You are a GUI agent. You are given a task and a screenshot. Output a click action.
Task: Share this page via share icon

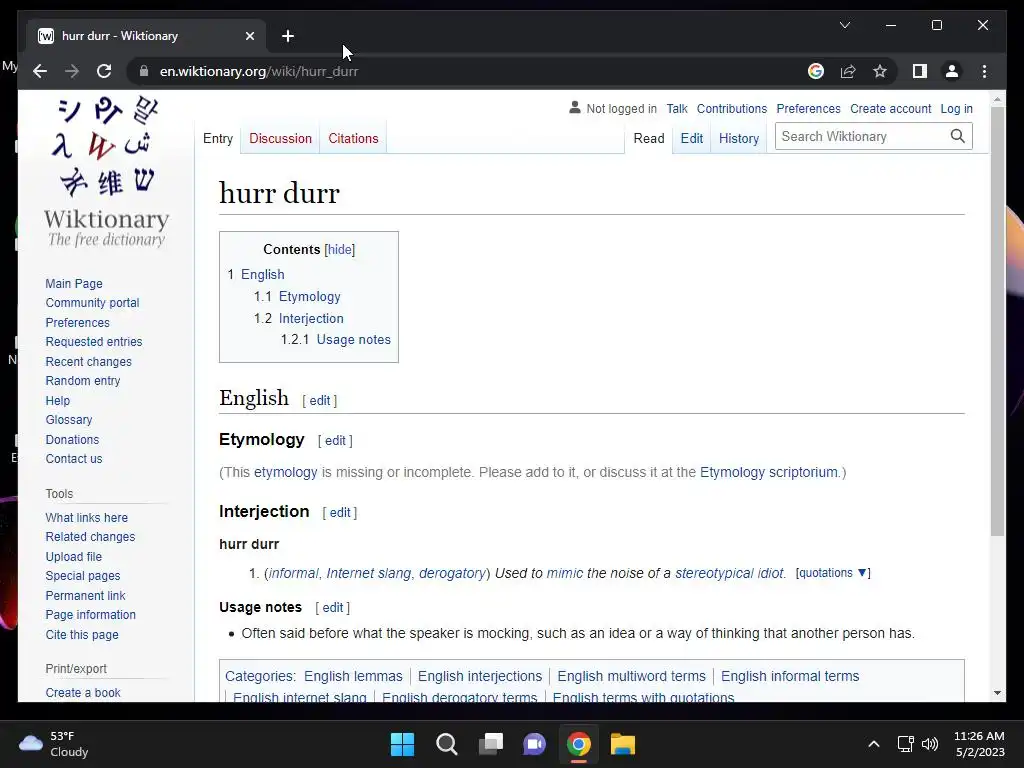(x=848, y=71)
